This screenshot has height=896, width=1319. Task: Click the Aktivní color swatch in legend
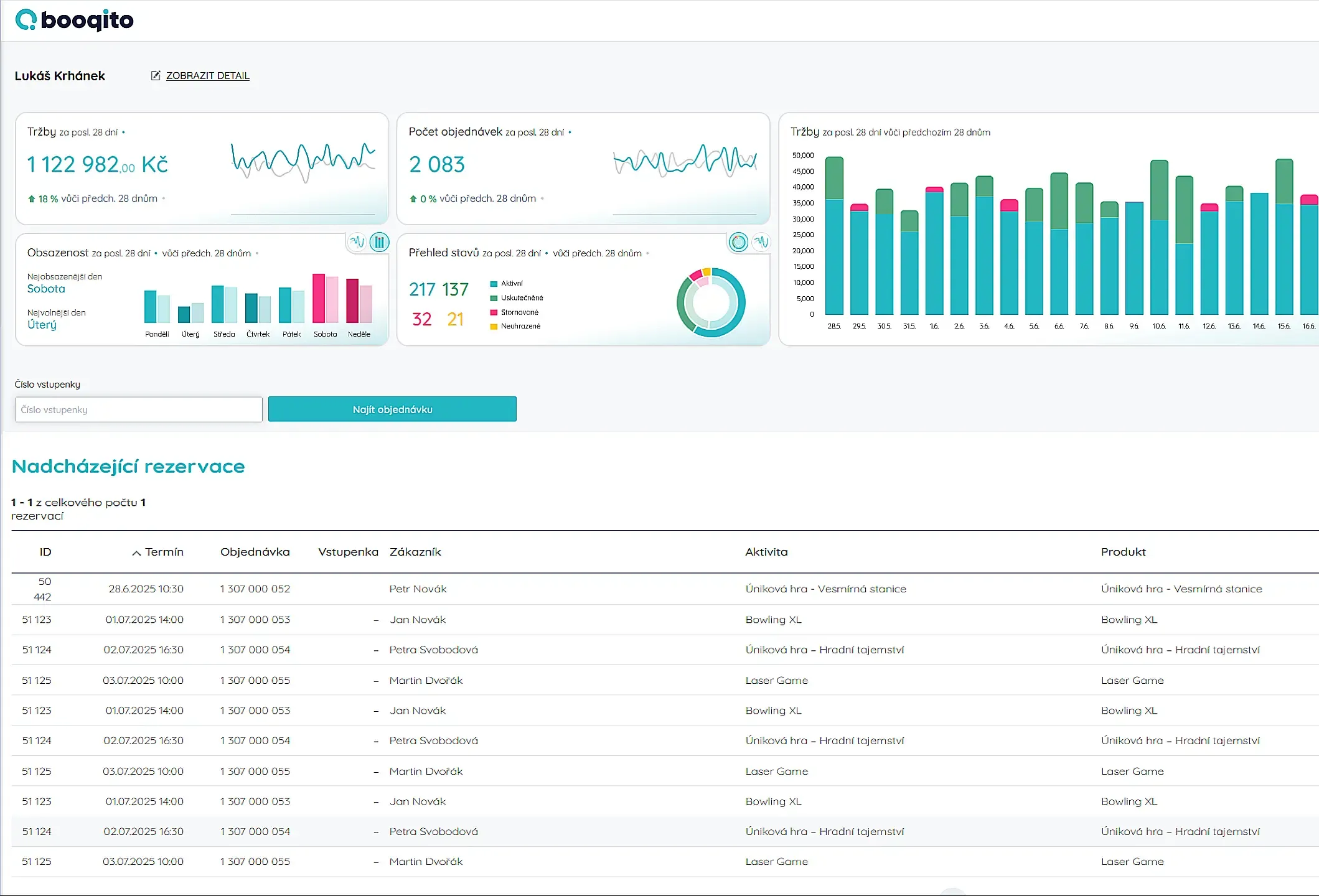click(x=494, y=283)
